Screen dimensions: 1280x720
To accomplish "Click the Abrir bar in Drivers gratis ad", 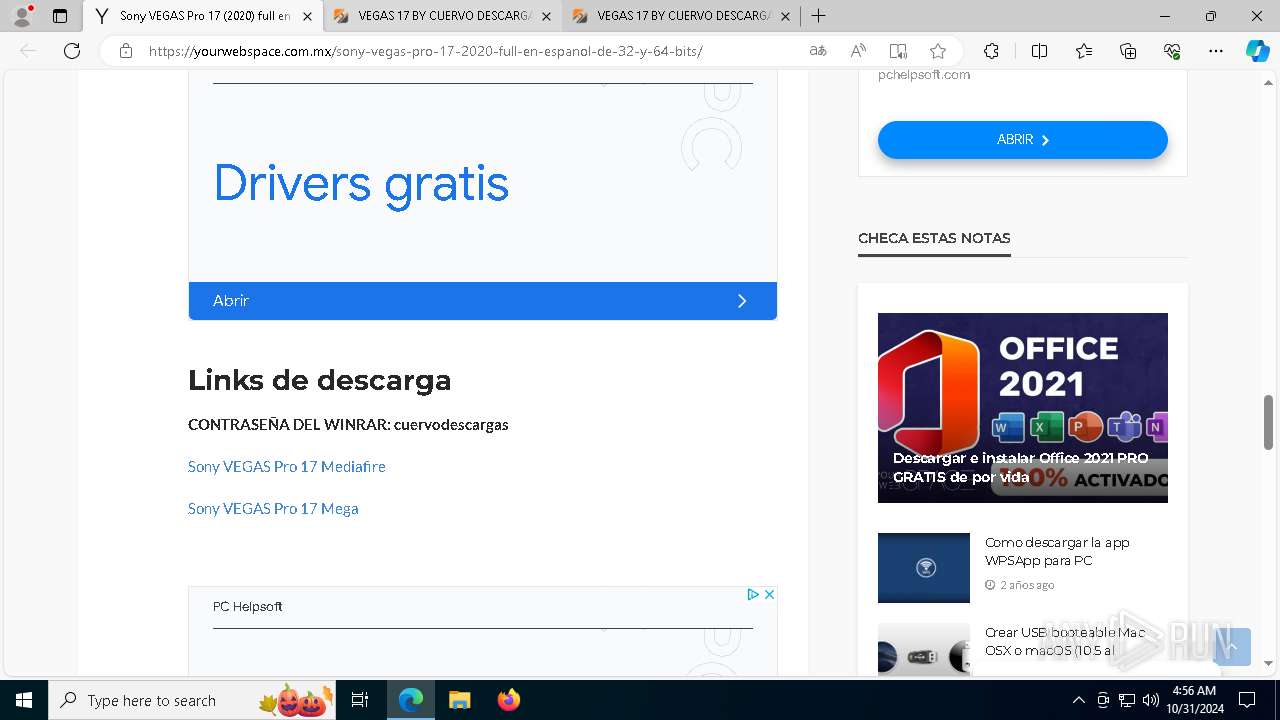I will [483, 301].
